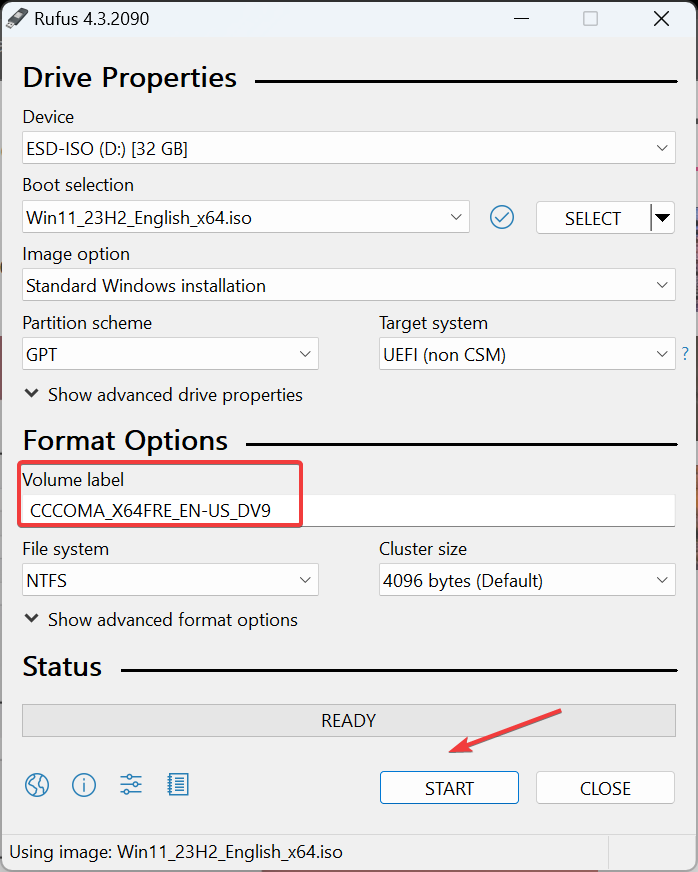Open the SELECT button's split arrow
The height and width of the screenshot is (872, 698).
(x=662, y=217)
